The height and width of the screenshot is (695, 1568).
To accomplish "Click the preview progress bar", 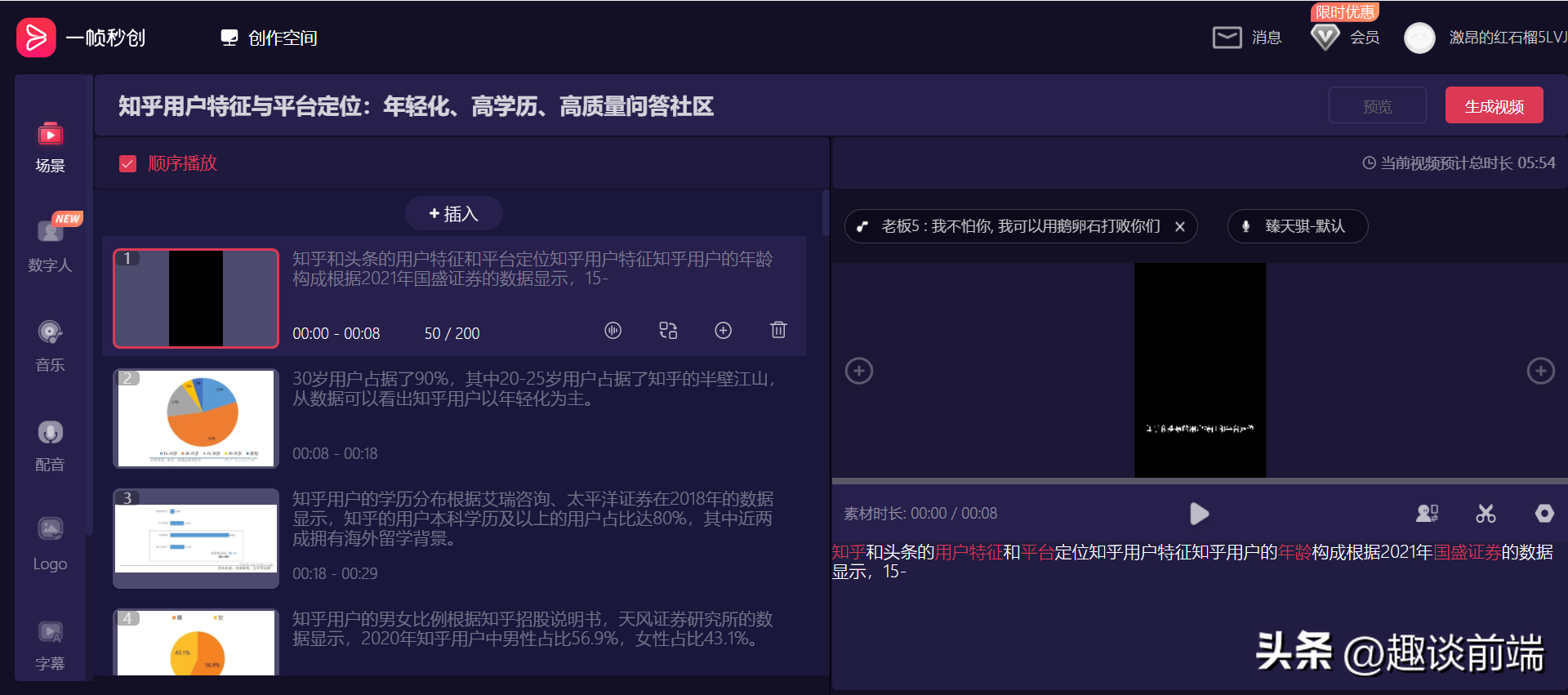I will pos(1200,482).
